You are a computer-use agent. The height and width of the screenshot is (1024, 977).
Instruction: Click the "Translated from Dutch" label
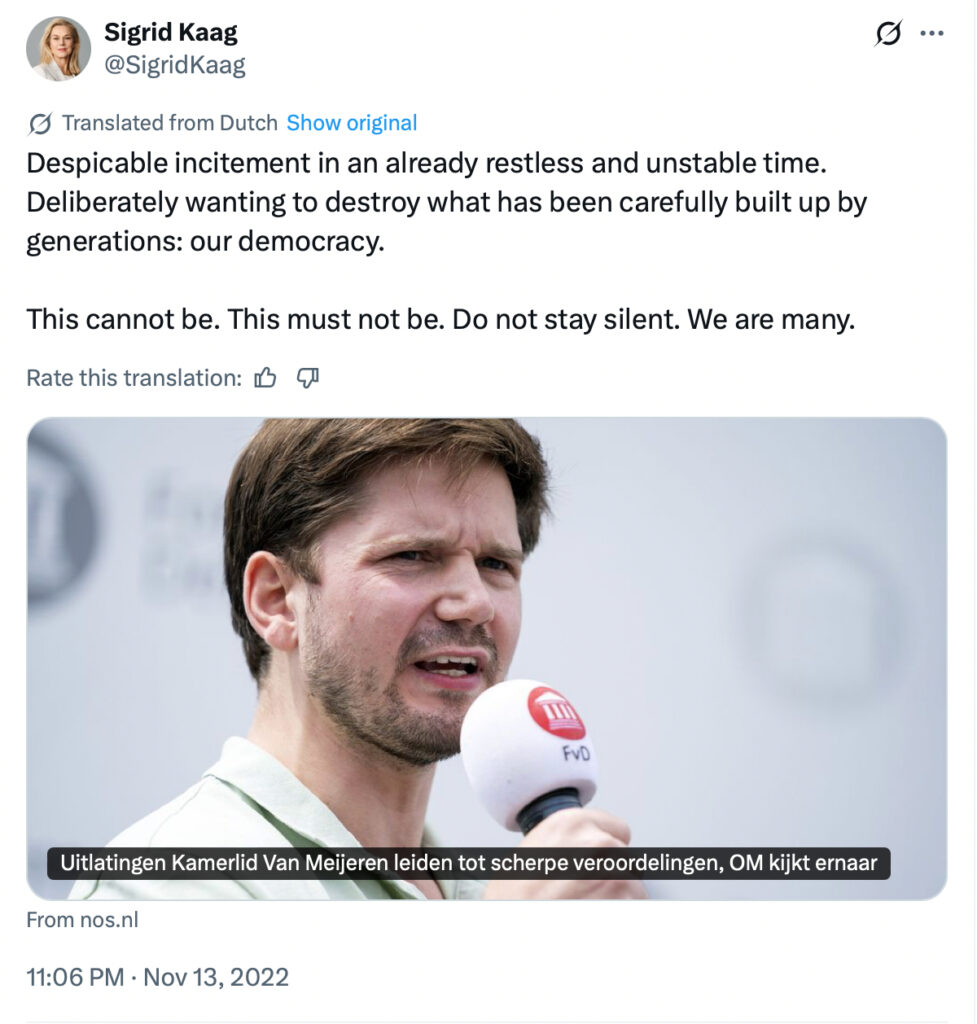[169, 124]
